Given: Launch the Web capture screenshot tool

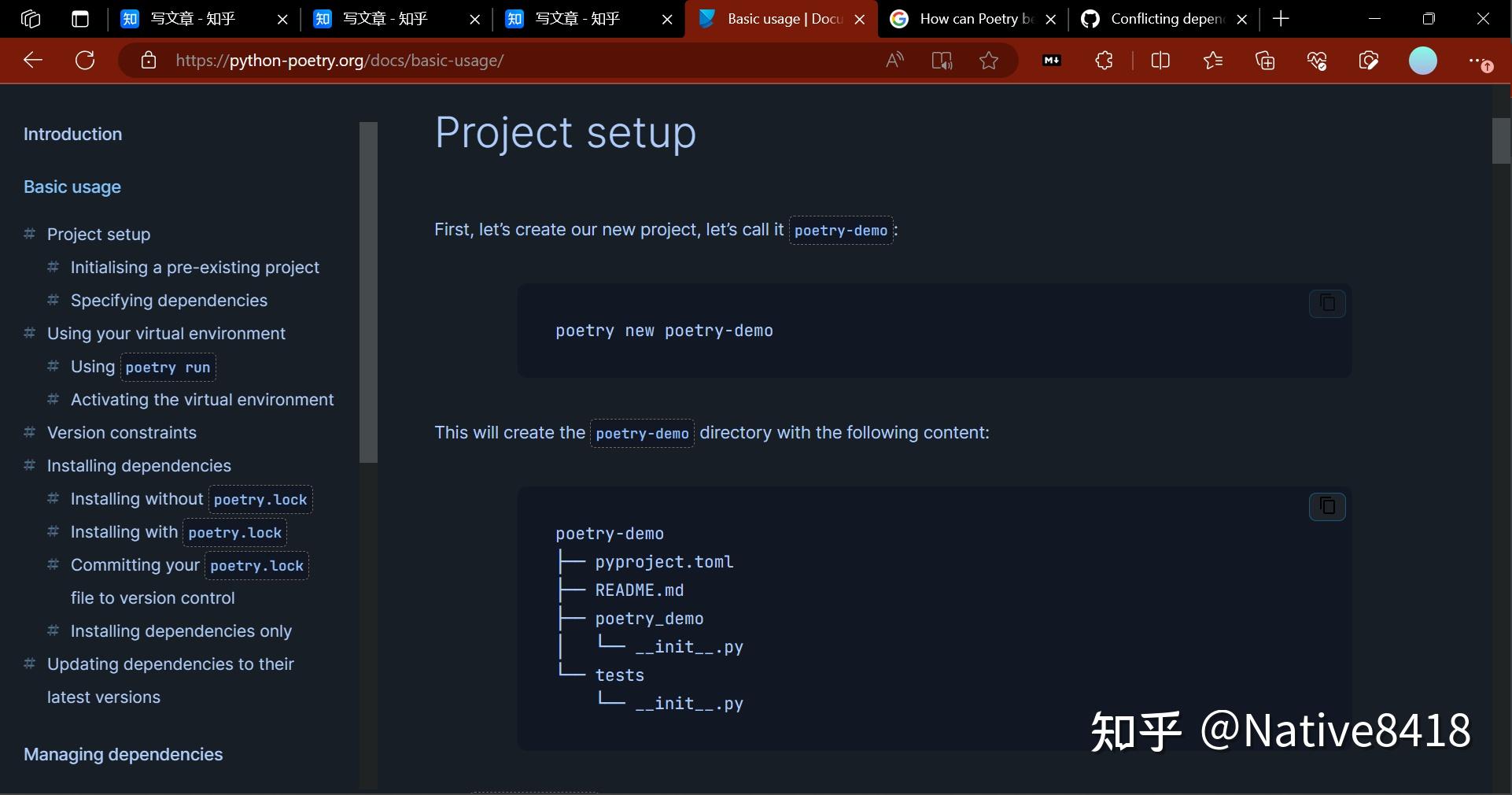Looking at the screenshot, I should coord(1369,61).
